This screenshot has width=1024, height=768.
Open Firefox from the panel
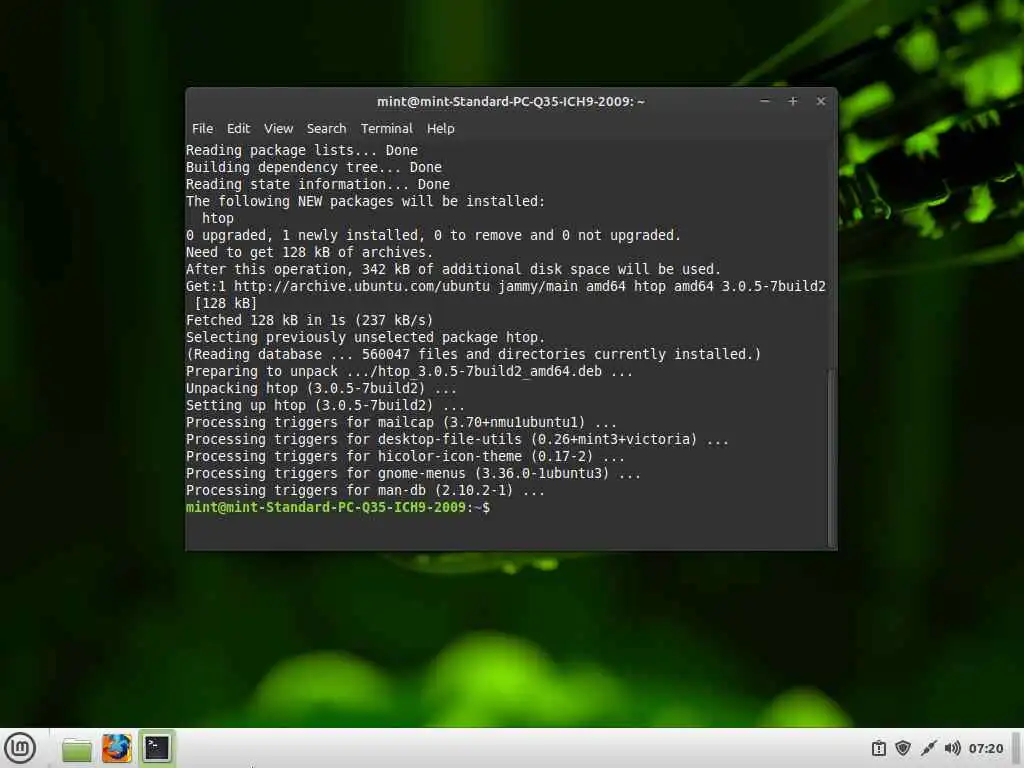116,748
